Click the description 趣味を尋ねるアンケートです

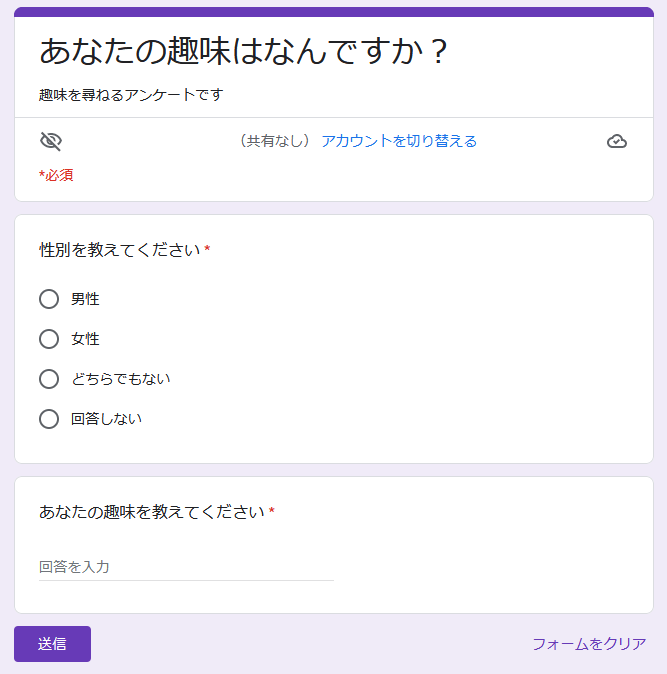[x=131, y=95]
